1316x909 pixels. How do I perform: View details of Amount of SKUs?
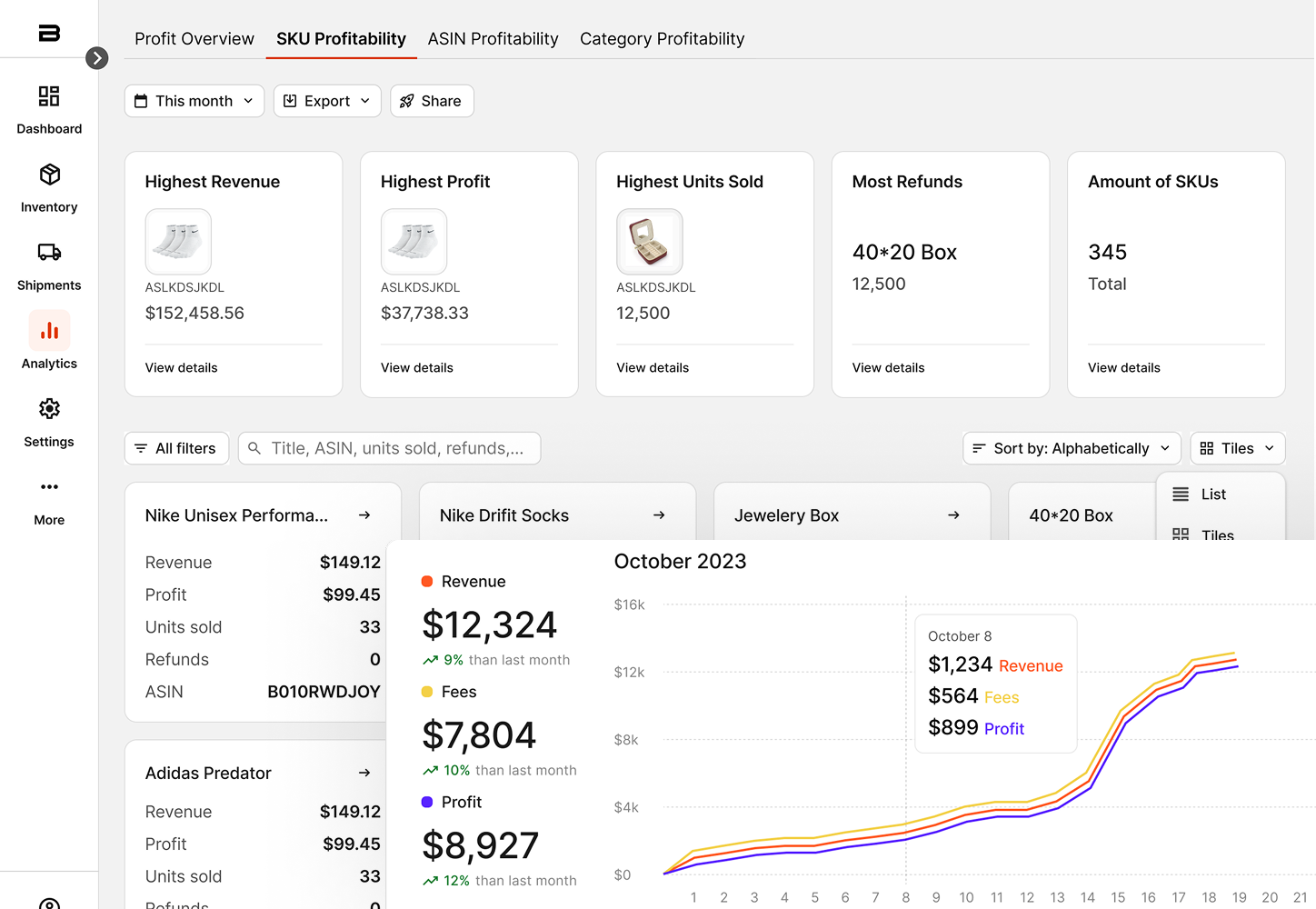[1124, 367]
